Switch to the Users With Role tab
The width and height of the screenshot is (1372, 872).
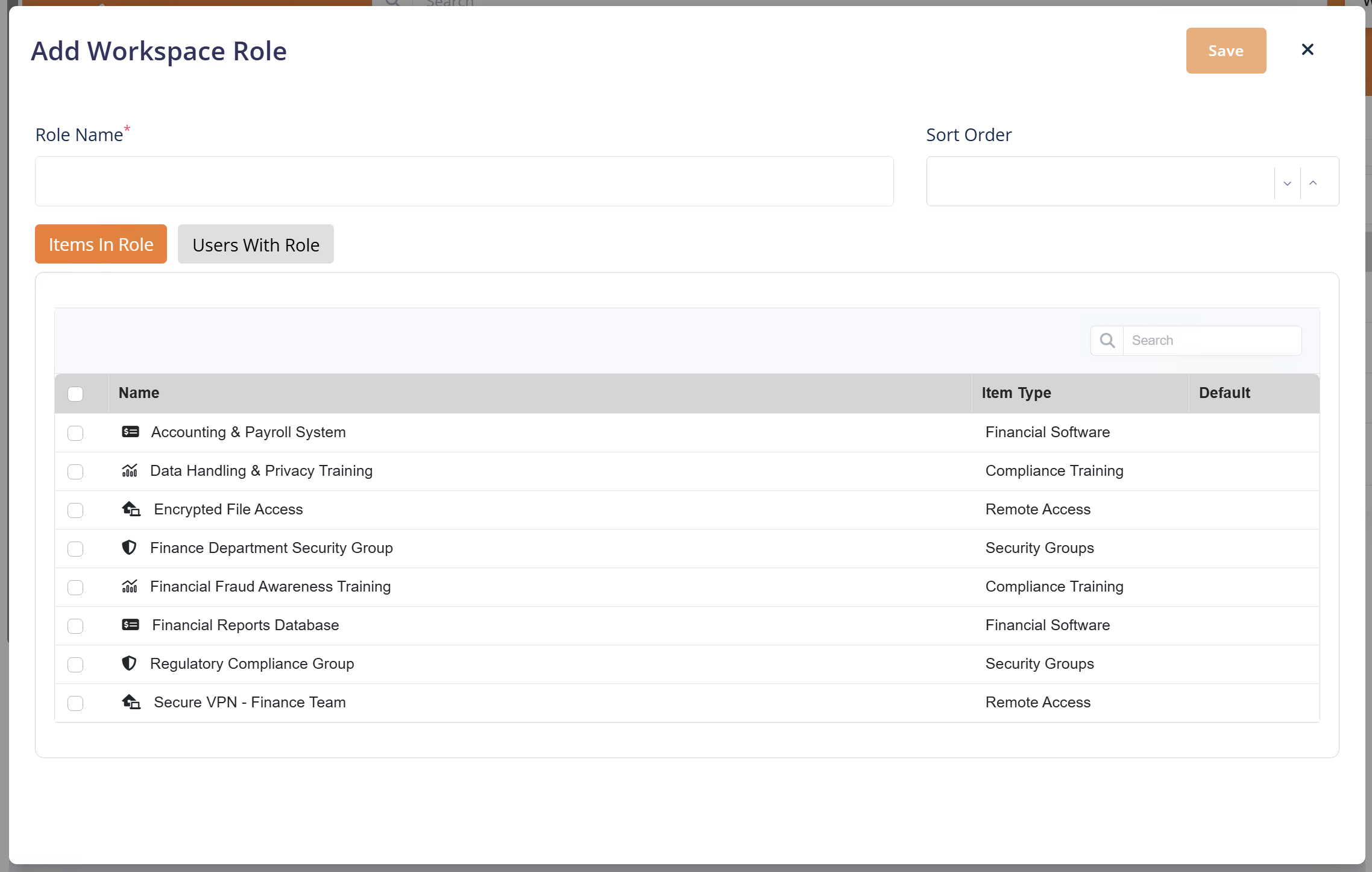(256, 244)
